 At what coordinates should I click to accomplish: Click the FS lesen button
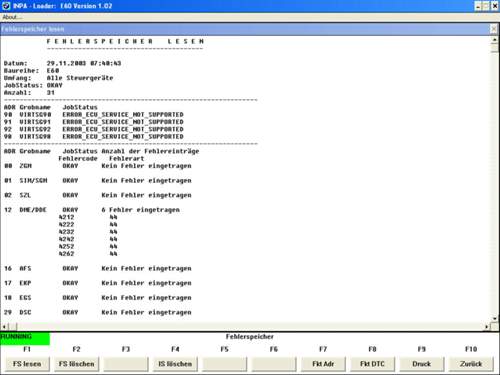pos(27,364)
